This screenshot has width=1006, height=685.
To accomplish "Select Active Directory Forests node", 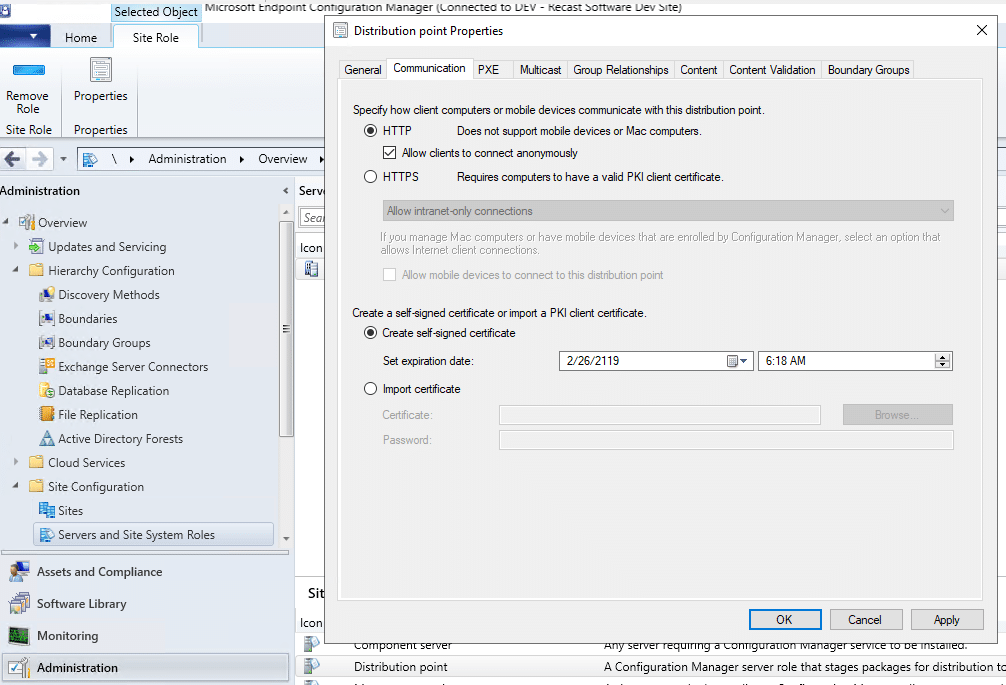I will [x=120, y=439].
